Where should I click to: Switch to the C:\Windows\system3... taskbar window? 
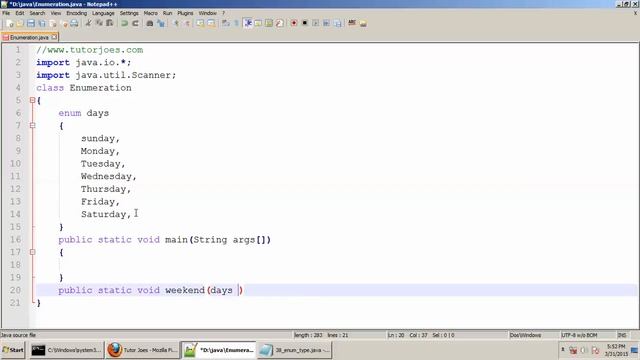click(67, 350)
